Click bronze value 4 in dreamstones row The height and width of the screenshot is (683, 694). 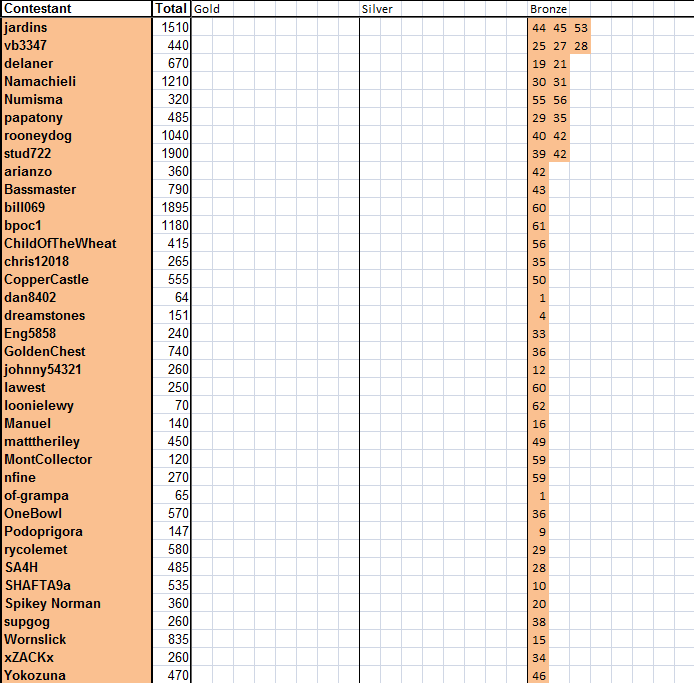pos(539,316)
